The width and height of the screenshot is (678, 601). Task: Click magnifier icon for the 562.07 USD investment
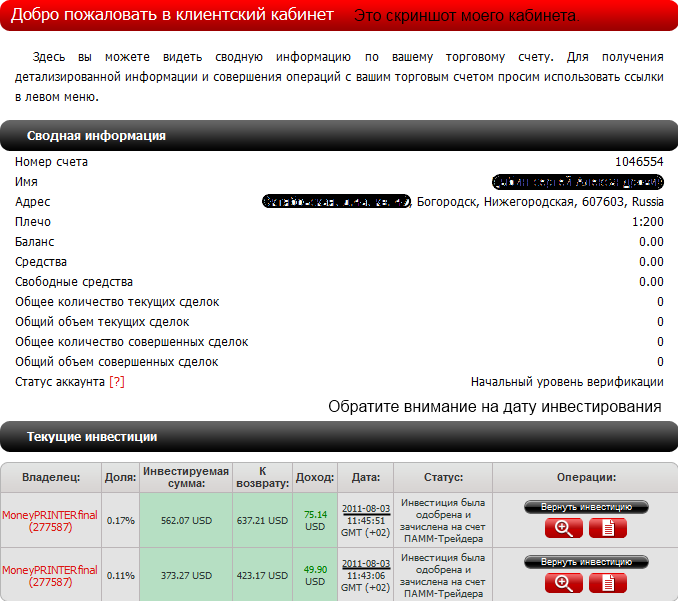[x=563, y=528]
